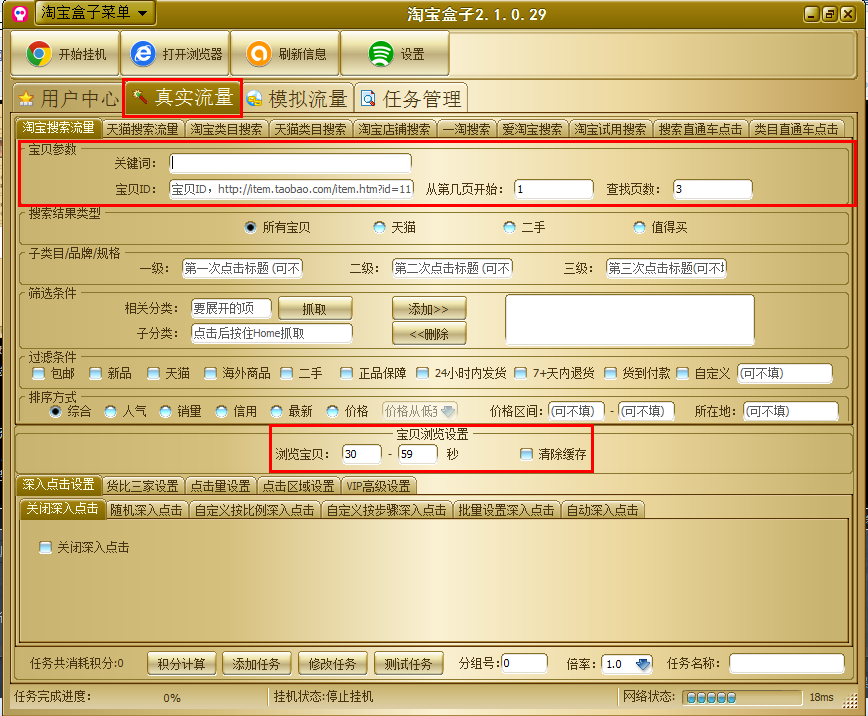Click the Chrome icon for 开始挂机

pos(39,54)
